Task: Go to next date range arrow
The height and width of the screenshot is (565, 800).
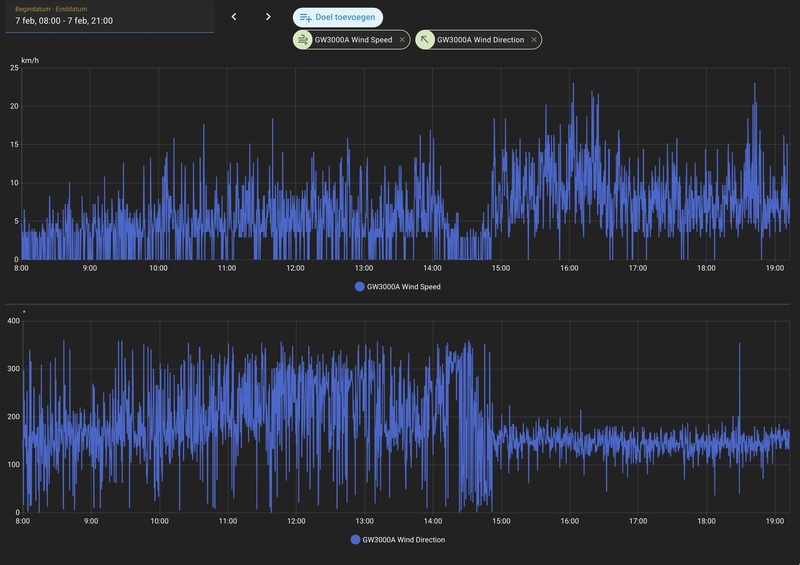Action: coord(268,17)
